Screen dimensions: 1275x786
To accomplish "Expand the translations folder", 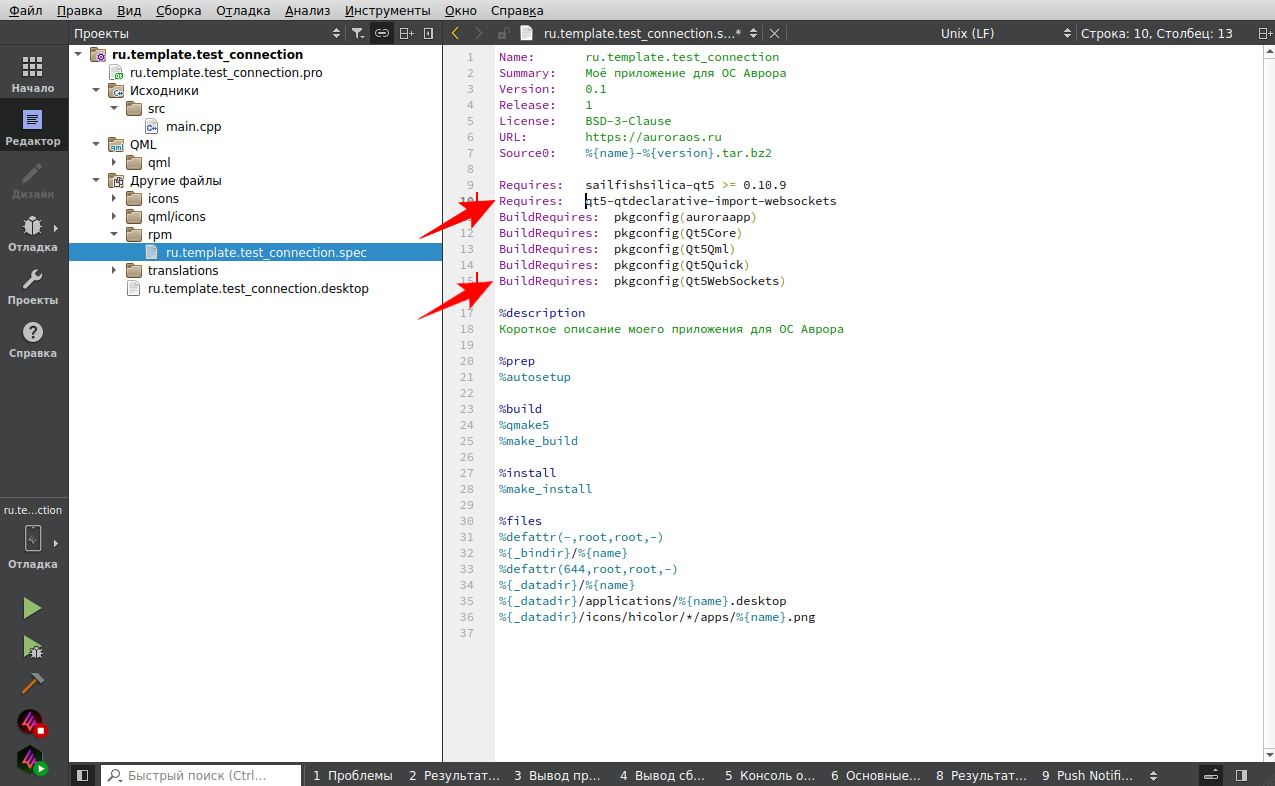I will click(x=114, y=271).
